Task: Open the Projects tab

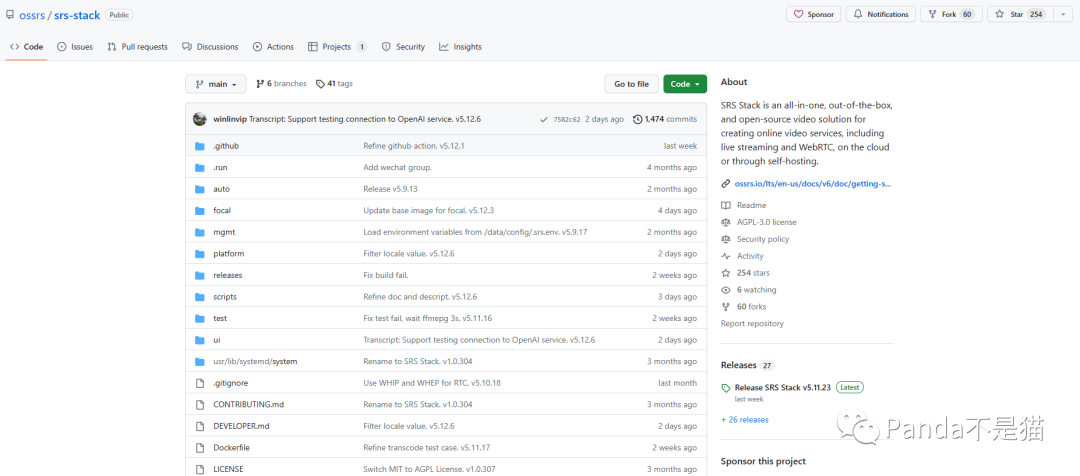Action: [337, 47]
